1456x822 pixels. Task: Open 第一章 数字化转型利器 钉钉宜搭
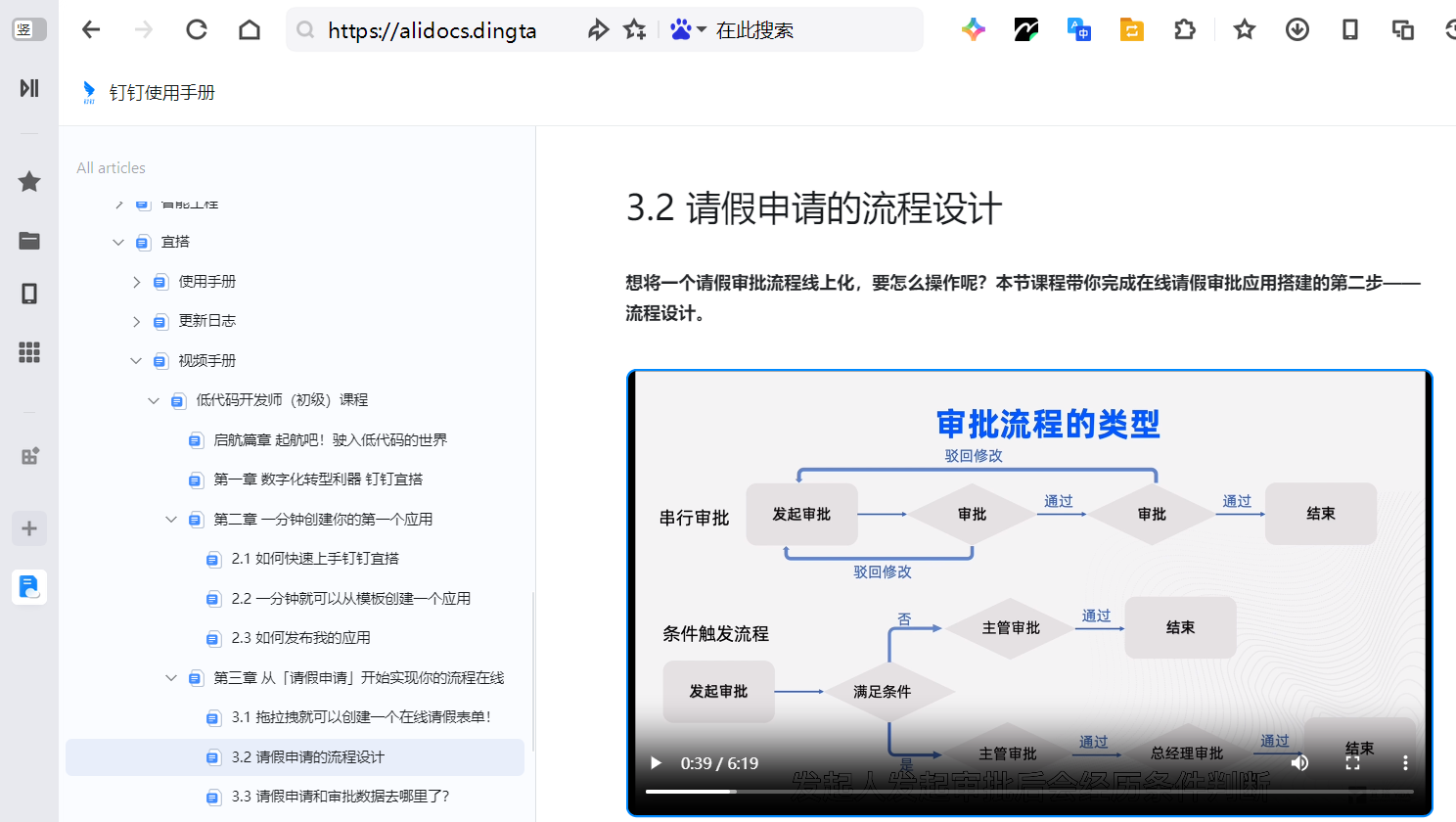pyautogui.click(x=318, y=479)
